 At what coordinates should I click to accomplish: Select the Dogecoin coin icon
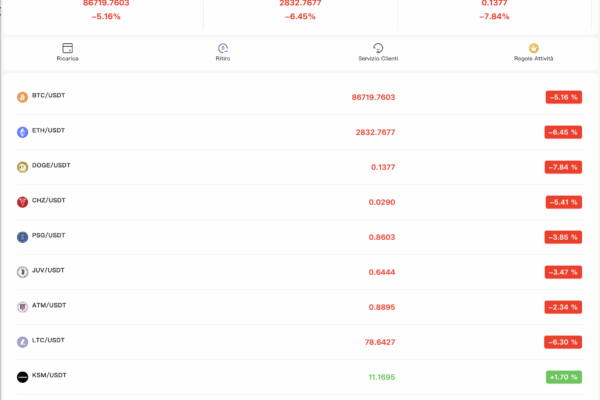tap(23, 167)
